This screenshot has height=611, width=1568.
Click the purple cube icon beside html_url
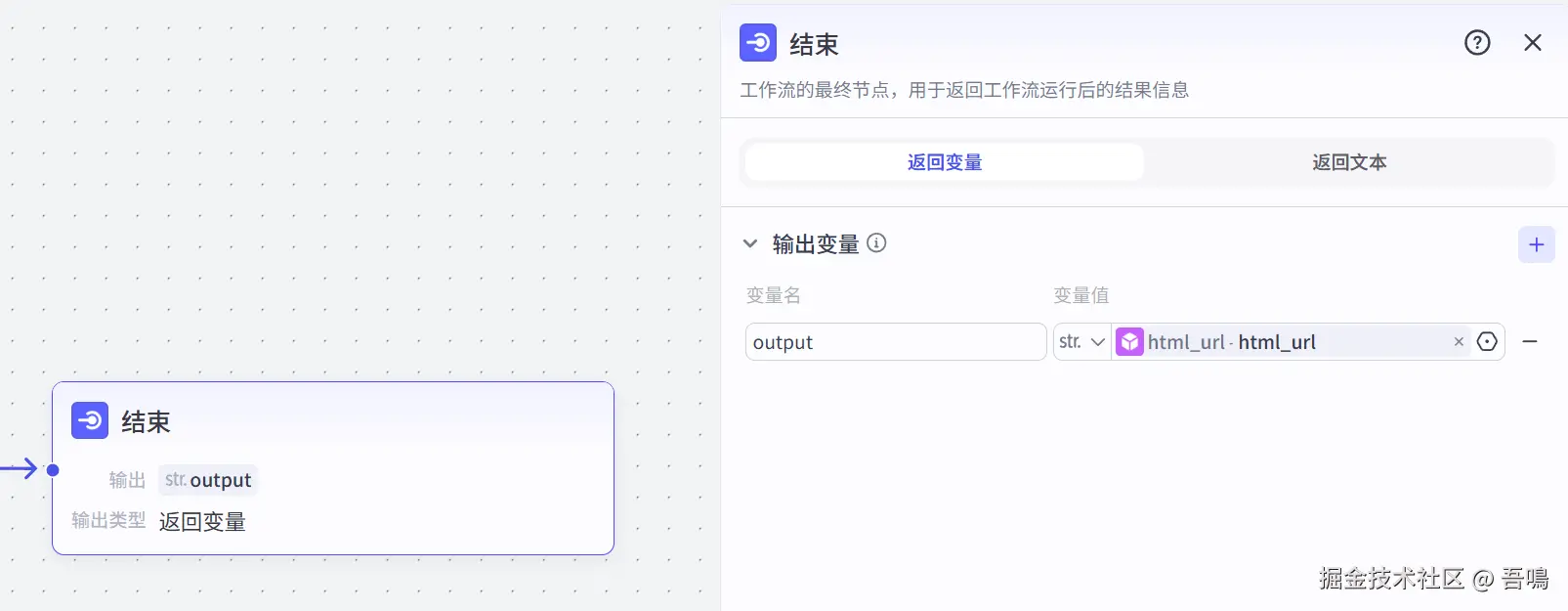click(x=1129, y=342)
